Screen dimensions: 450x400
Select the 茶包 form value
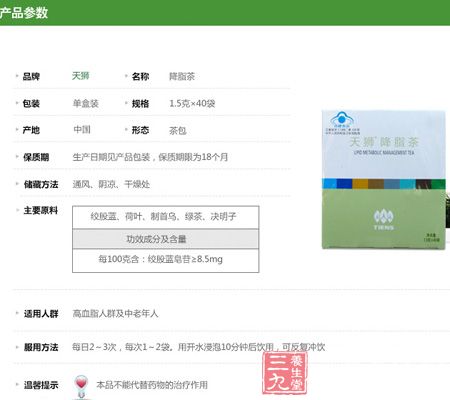(x=178, y=131)
